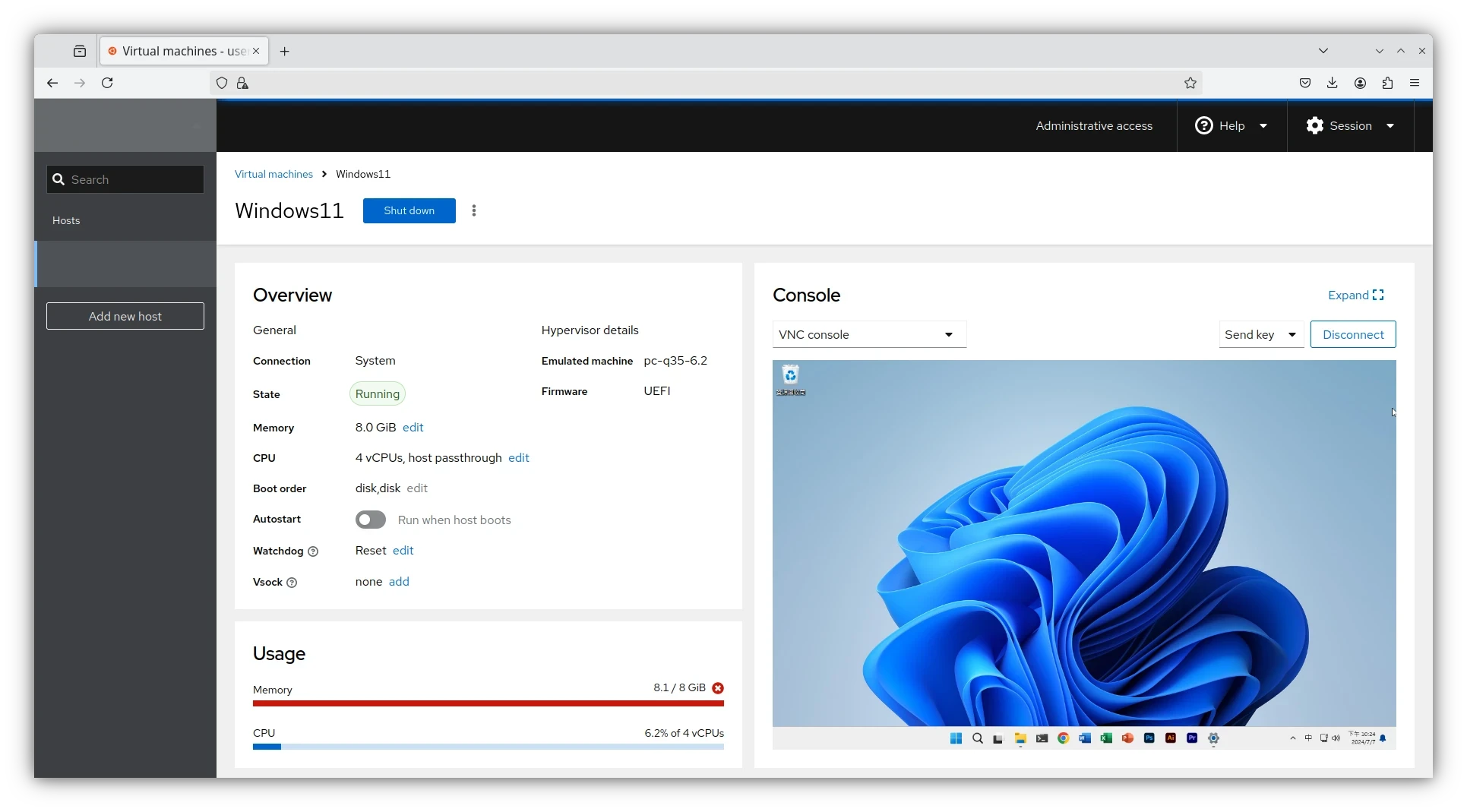Reload the page with the refresh icon
This screenshot has height=812, width=1467.
[x=107, y=83]
